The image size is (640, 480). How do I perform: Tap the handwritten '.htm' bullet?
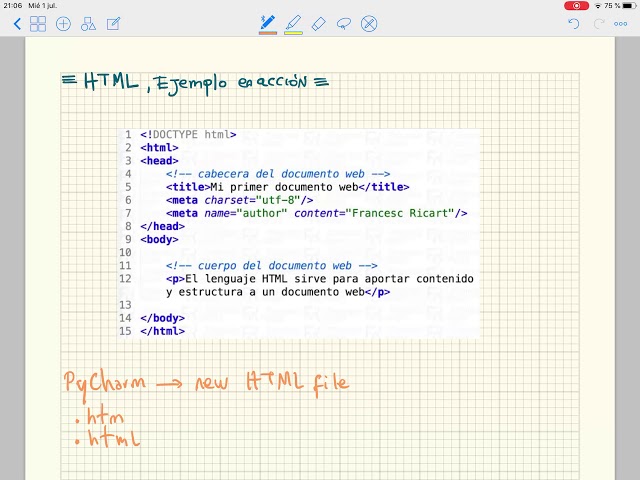99,417
